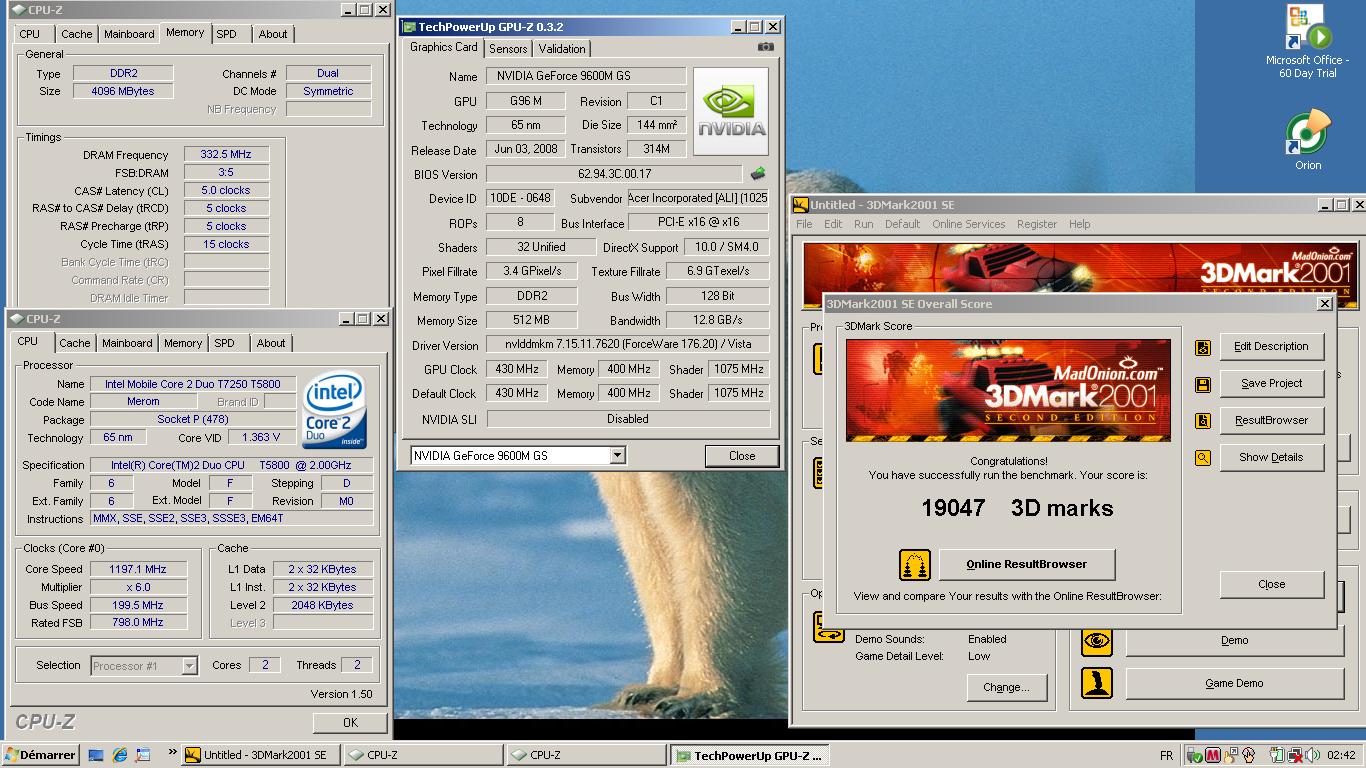Click the Demo button in 3DMark2001
This screenshot has height=768, width=1366.
click(1235, 641)
